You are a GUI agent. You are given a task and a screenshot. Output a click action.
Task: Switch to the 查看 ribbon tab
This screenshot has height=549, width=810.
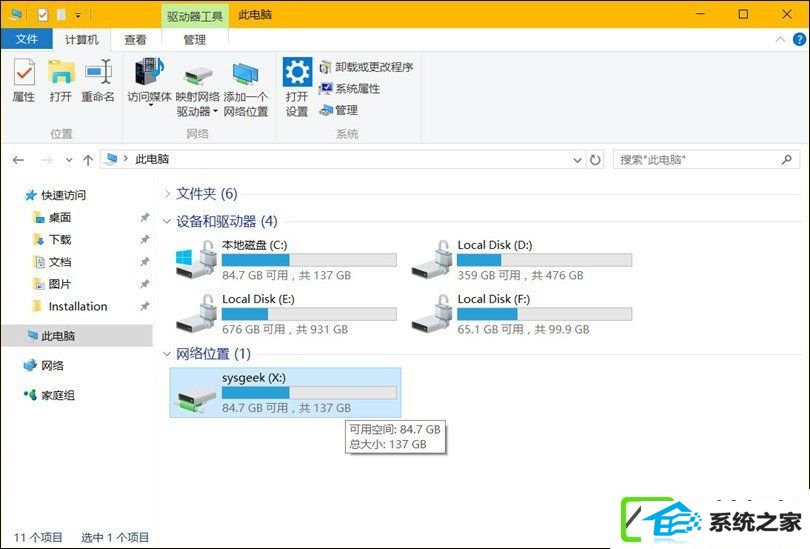coord(135,39)
